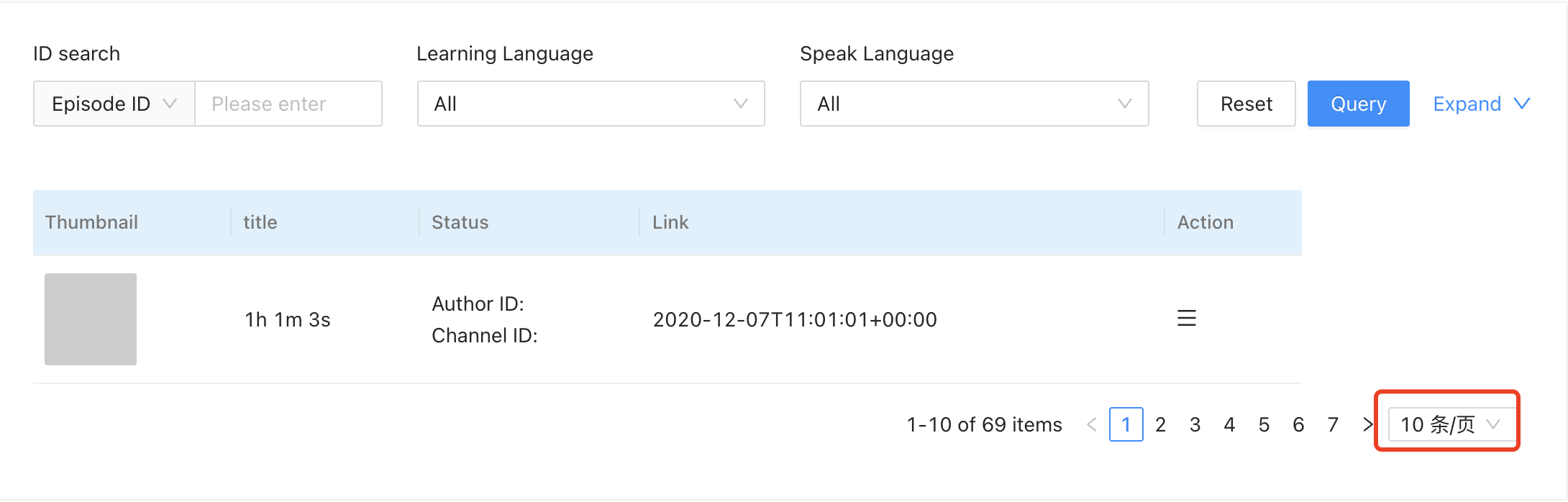
Task: Jump to page 5
Action: pyautogui.click(x=1264, y=424)
